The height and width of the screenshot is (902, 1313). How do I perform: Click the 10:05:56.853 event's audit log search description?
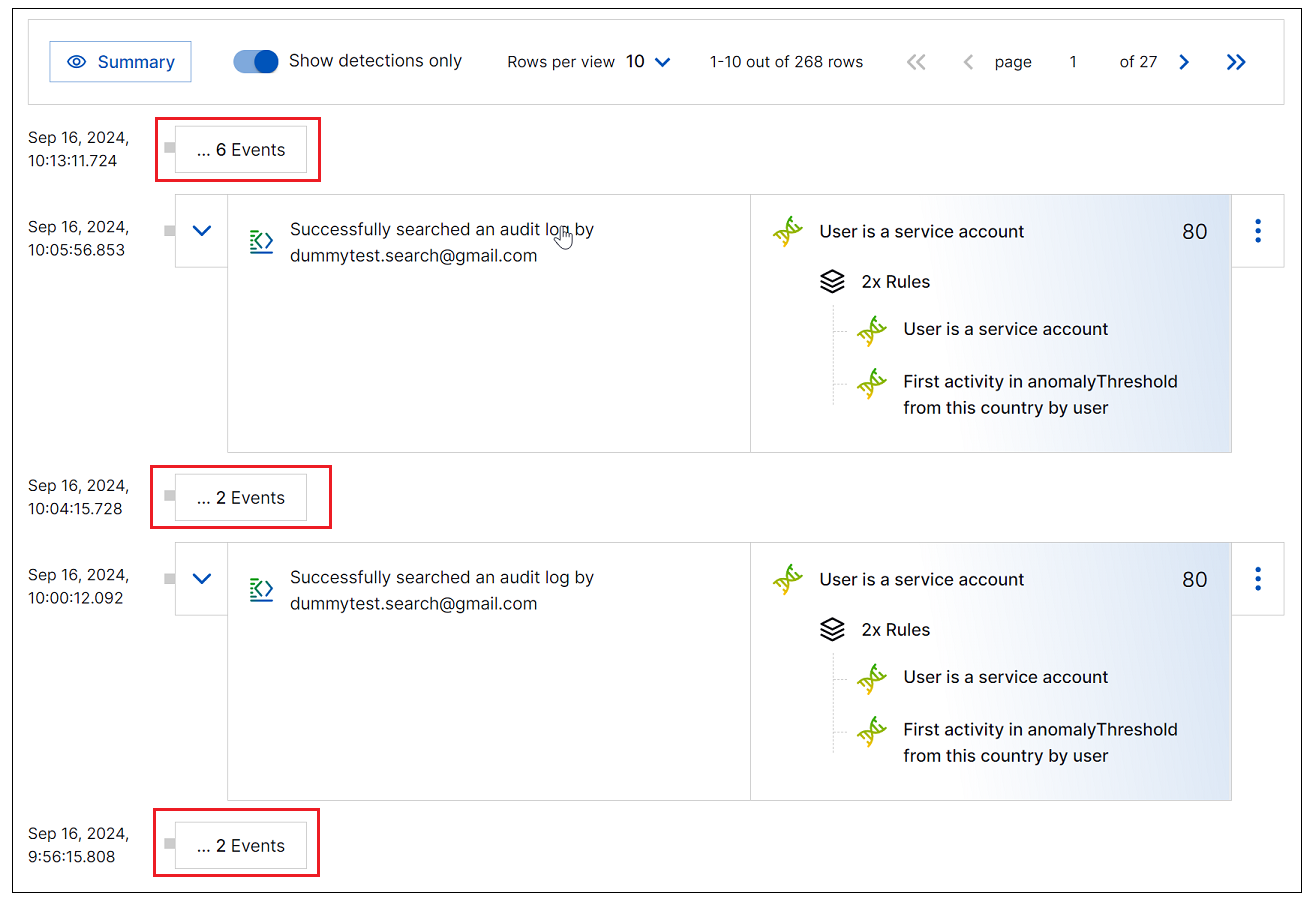point(442,242)
